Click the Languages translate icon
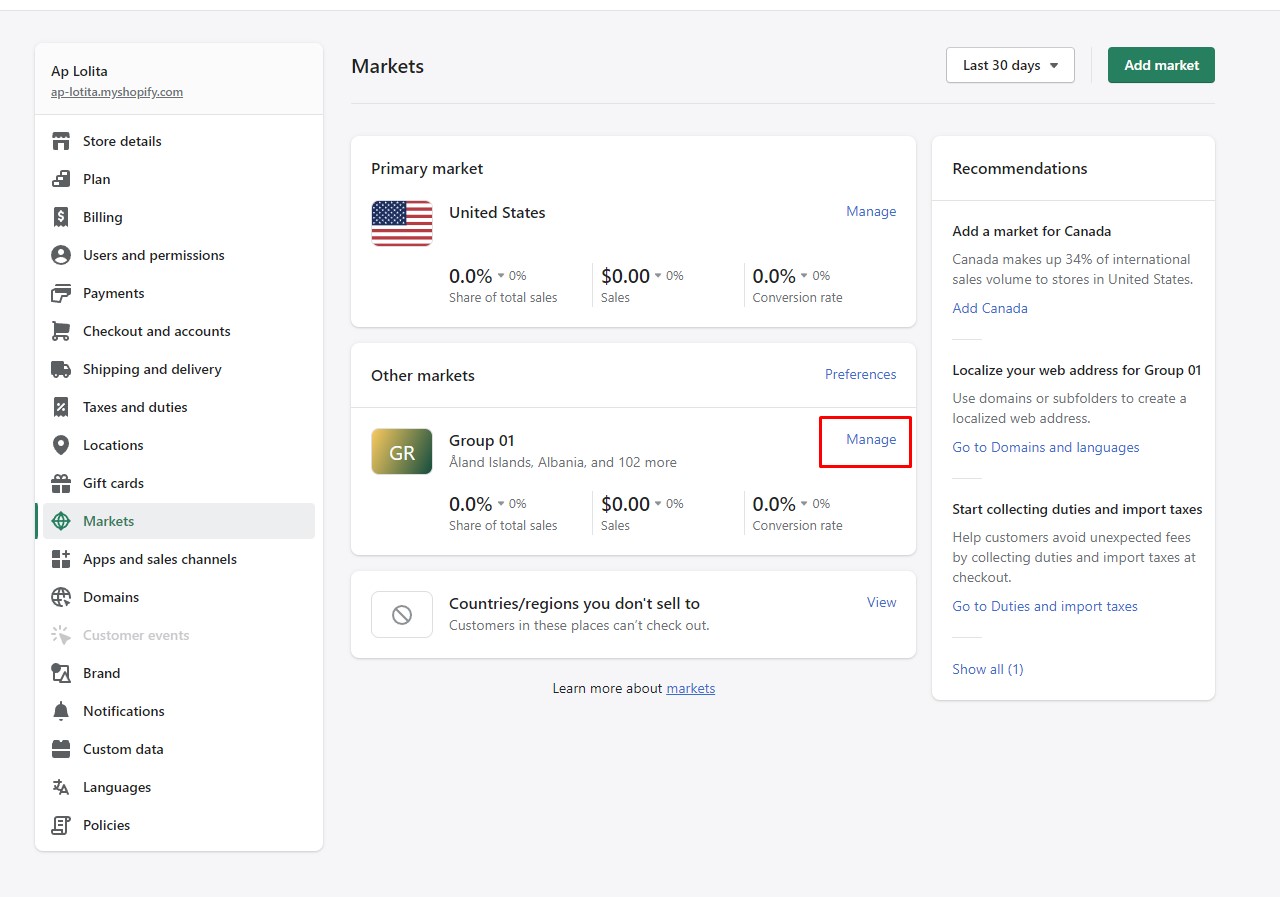This screenshot has width=1280, height=897. point(61,787)
